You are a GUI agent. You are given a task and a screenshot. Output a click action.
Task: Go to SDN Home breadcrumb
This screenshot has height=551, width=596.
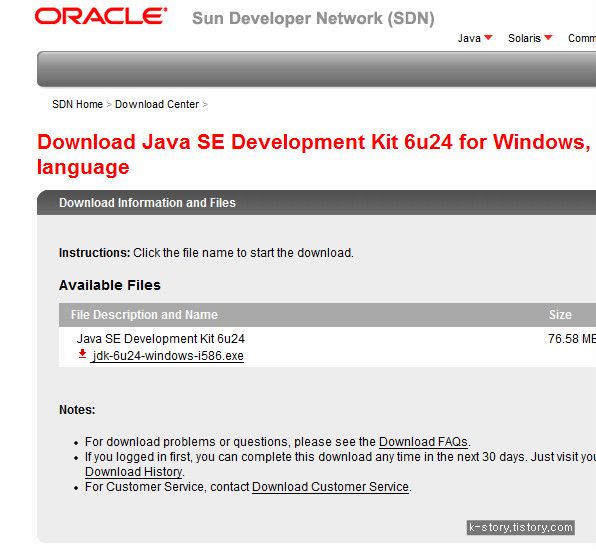78,104
